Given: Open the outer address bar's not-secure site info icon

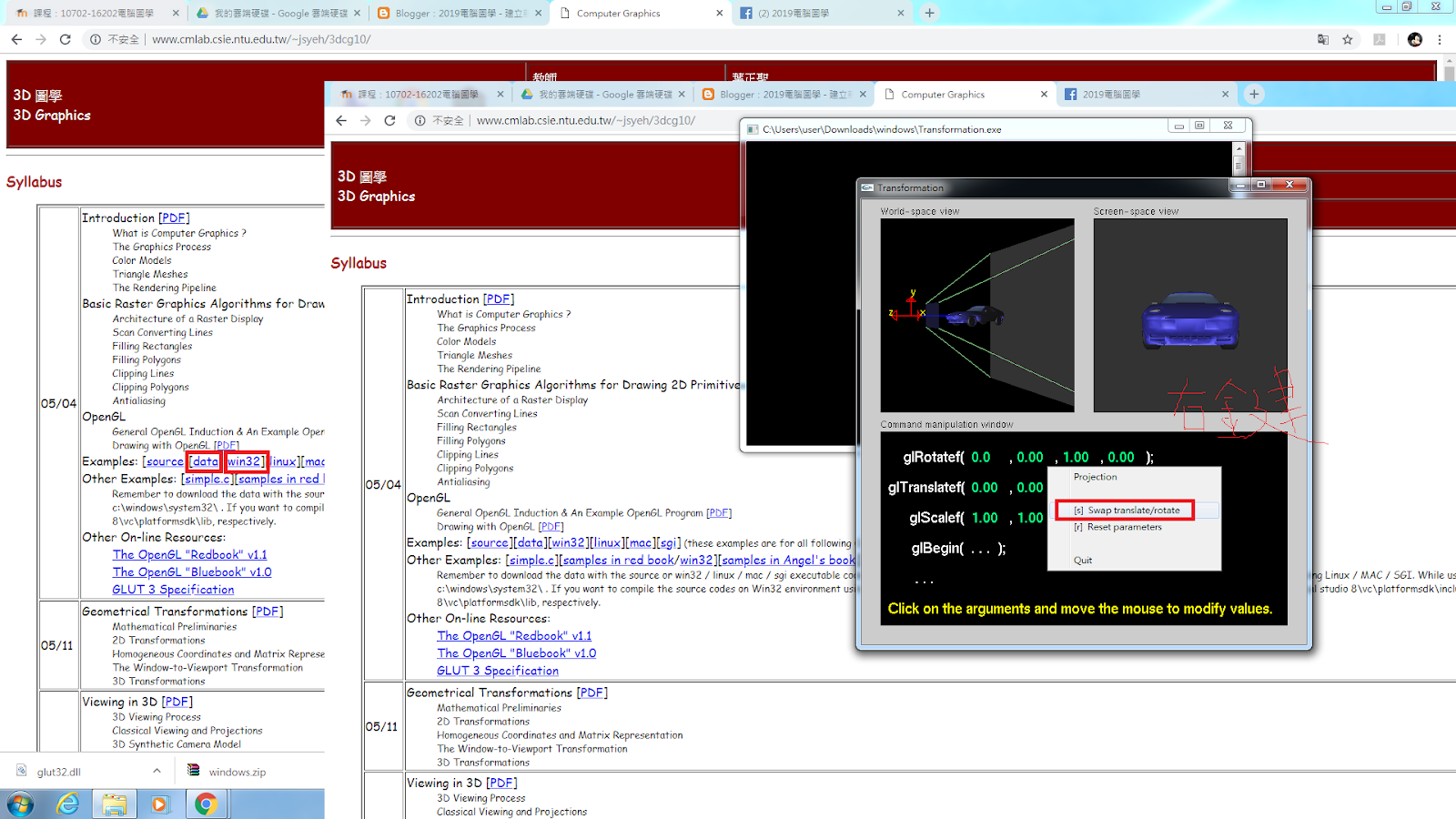Looking at the screenshot, I should (96, 39).
